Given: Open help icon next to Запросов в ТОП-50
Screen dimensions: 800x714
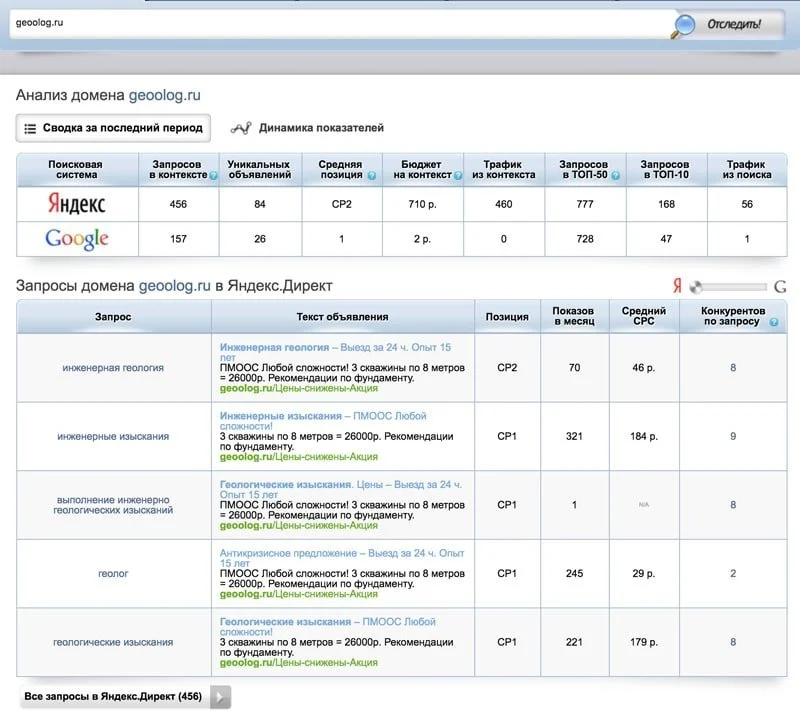Looking at the screenshot, I should tap(616, 176).
